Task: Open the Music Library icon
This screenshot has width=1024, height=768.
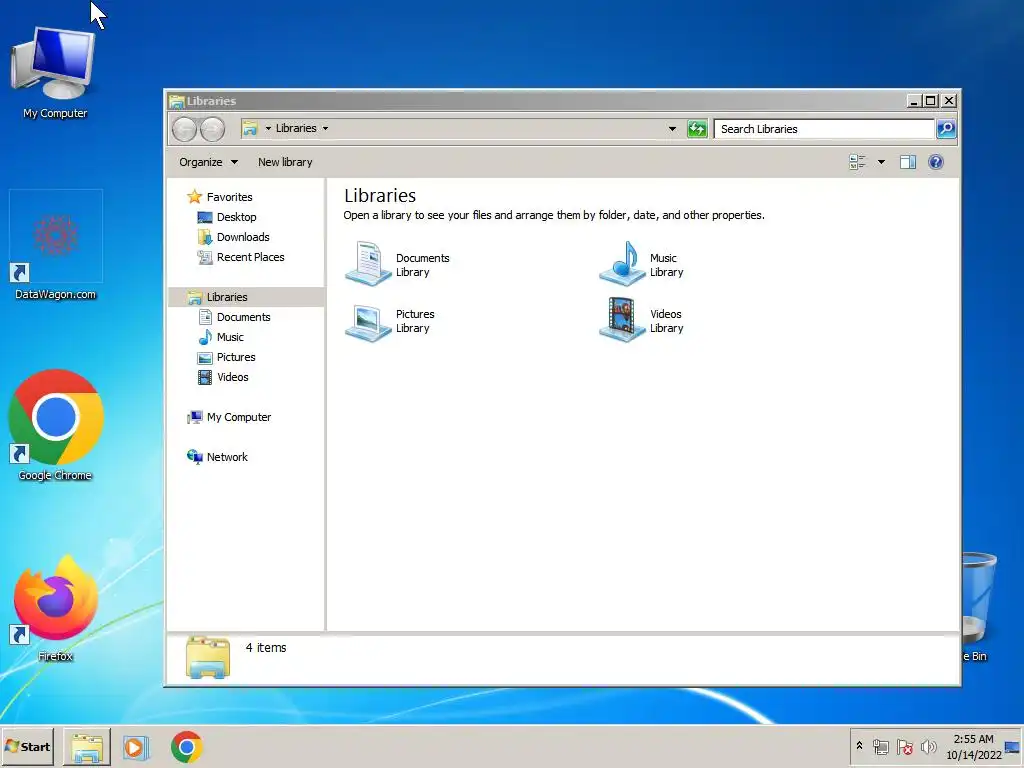Action: (622, 264)
